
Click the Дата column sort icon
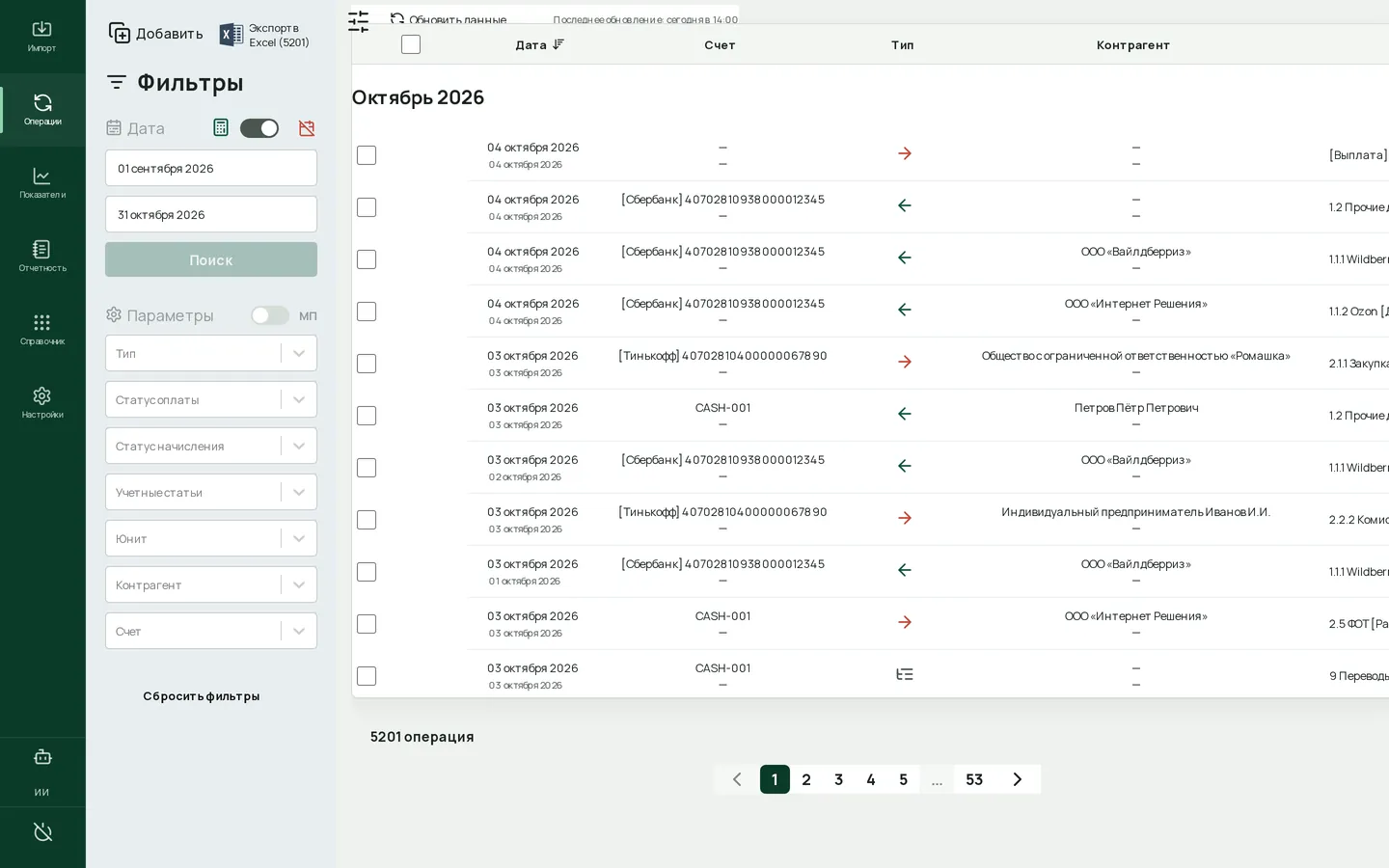[x=558, y=44]
